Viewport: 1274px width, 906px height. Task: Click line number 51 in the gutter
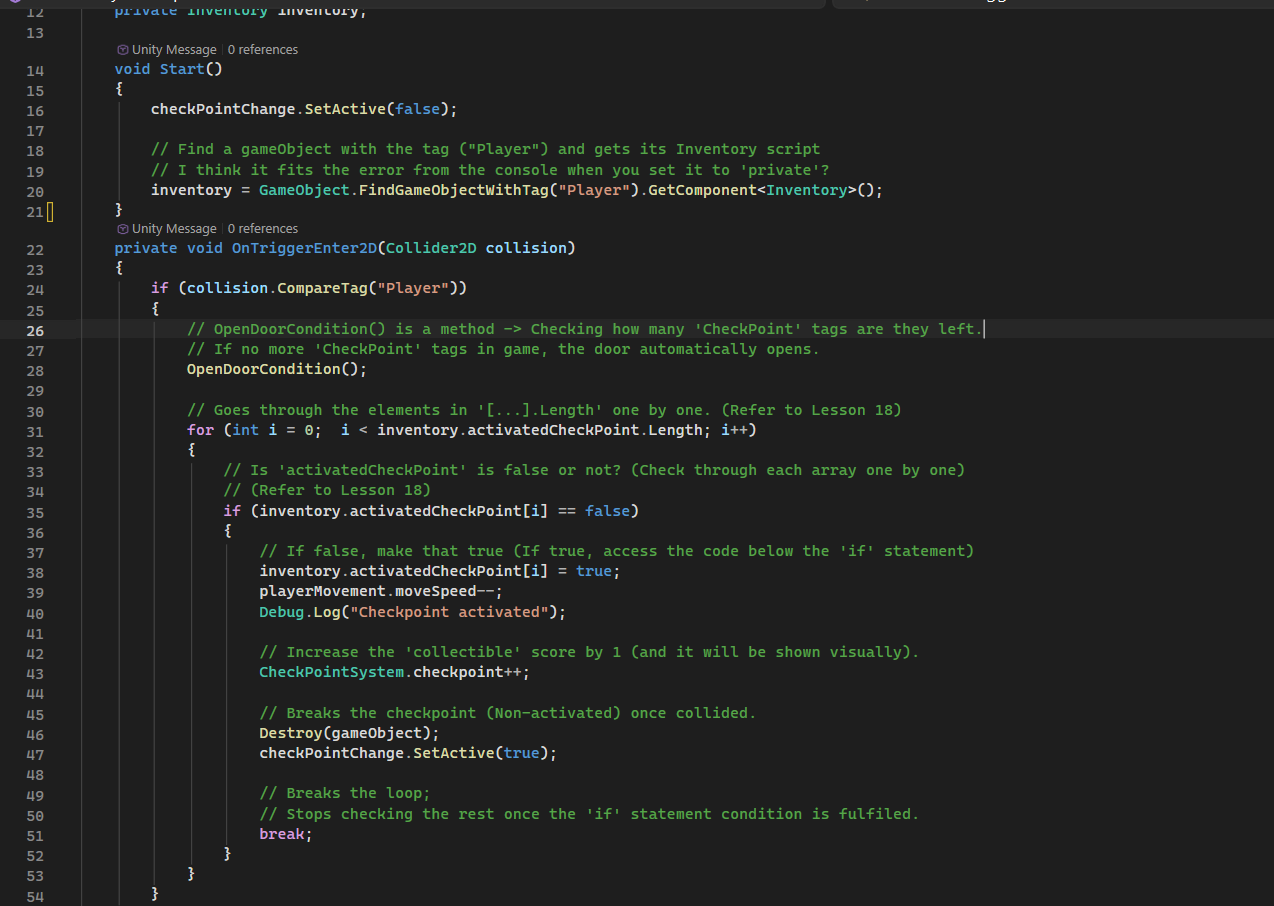[x=35, y=835]
